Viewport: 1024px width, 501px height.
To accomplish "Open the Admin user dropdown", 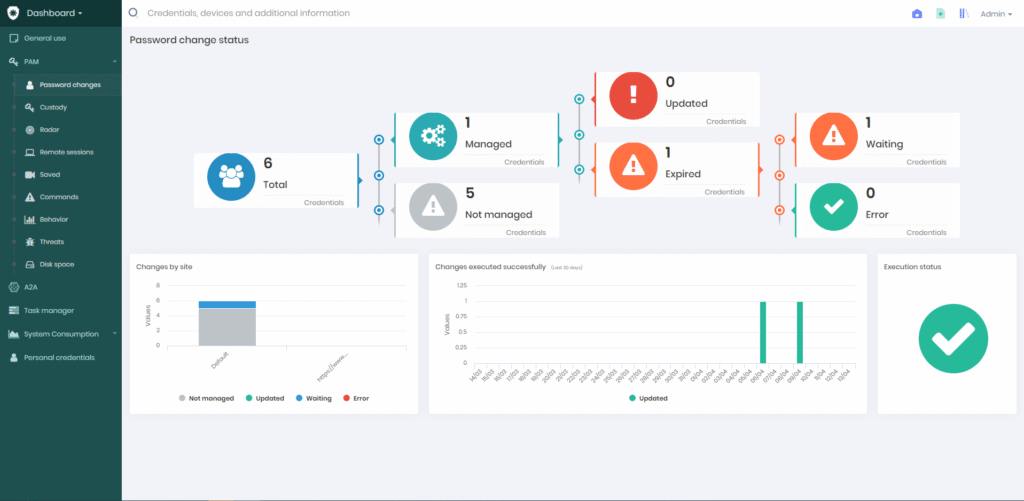I will pyautogui.click(x=995, y=14).
